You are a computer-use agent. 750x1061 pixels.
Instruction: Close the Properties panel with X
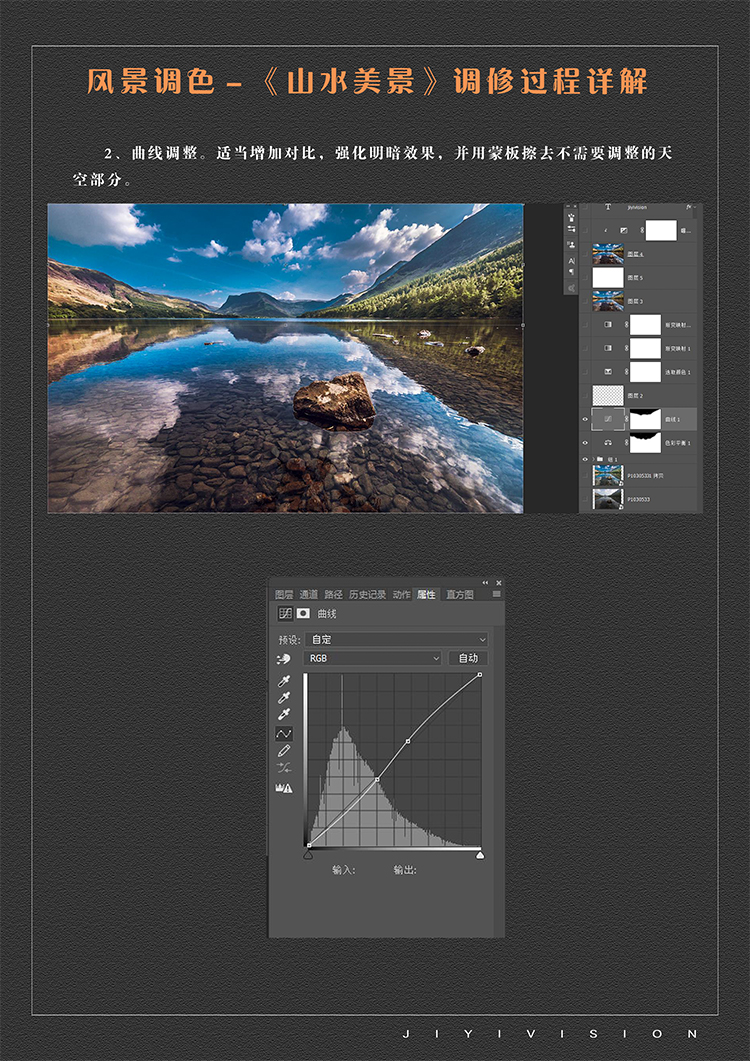coord(499,583)
